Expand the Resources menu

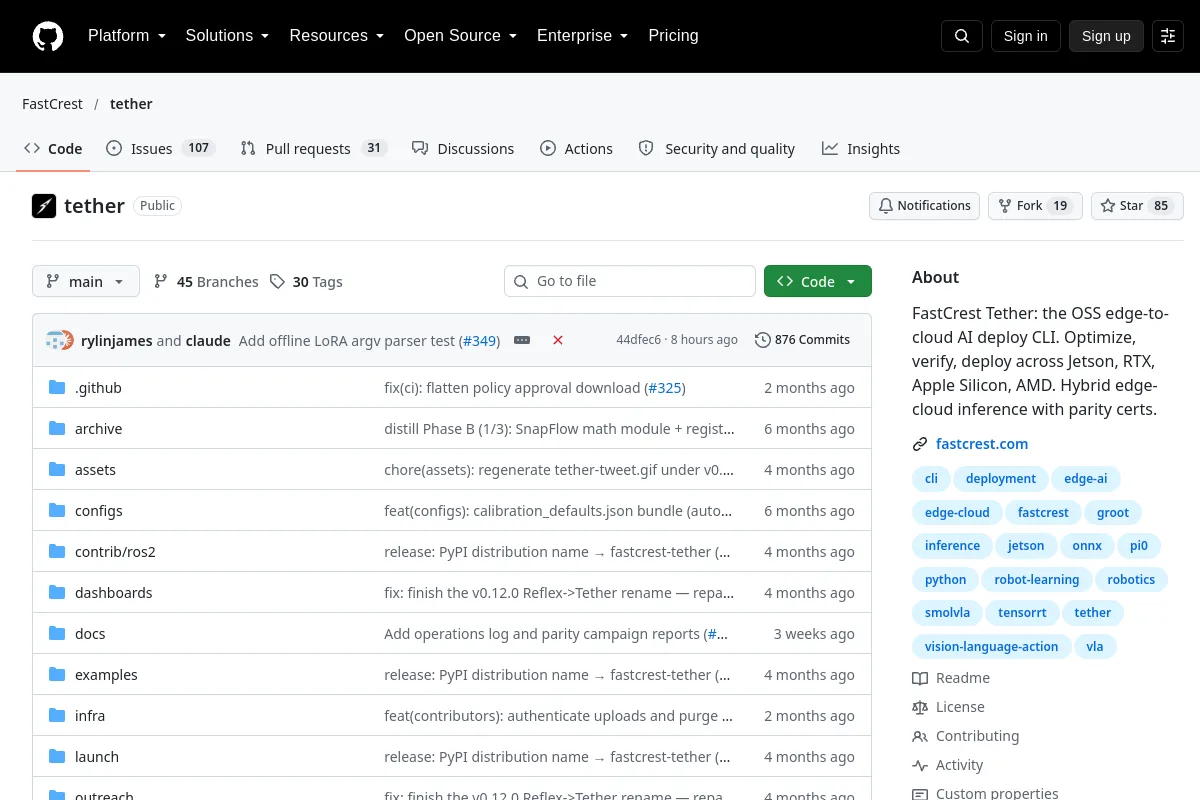(337, 36)
